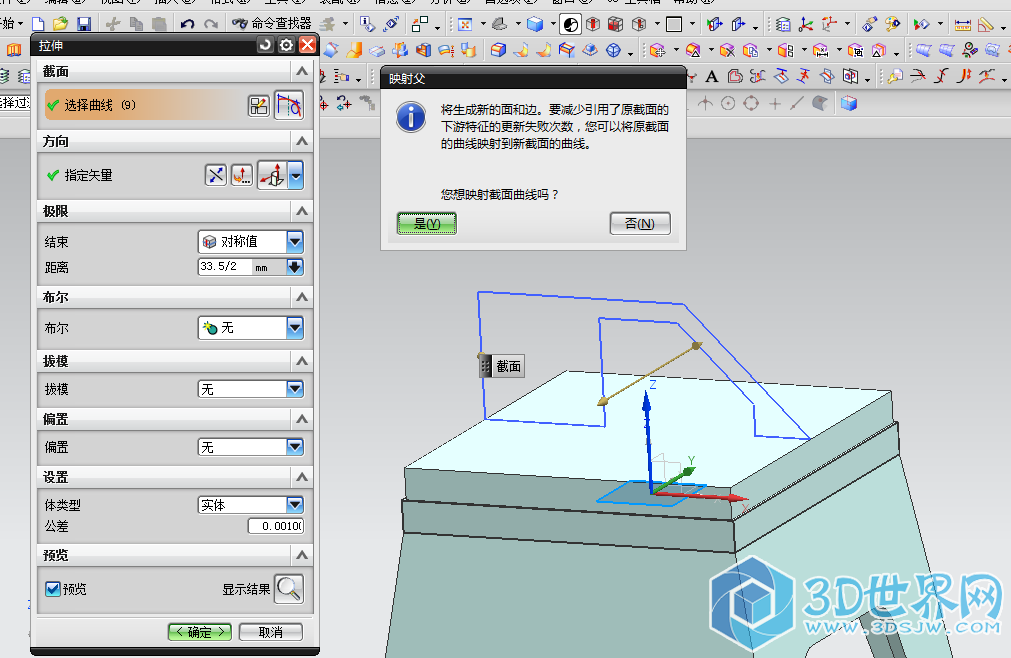Toggle the 预览 checkbox

click(53, 588)
